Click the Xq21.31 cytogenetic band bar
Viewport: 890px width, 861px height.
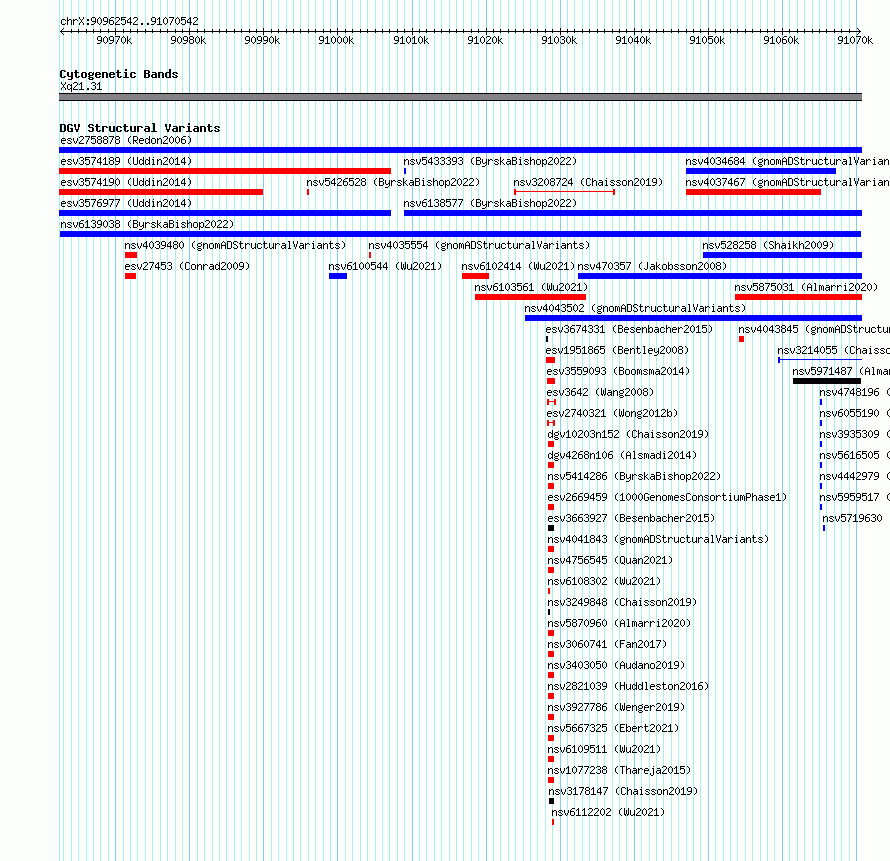click(460, 97)
